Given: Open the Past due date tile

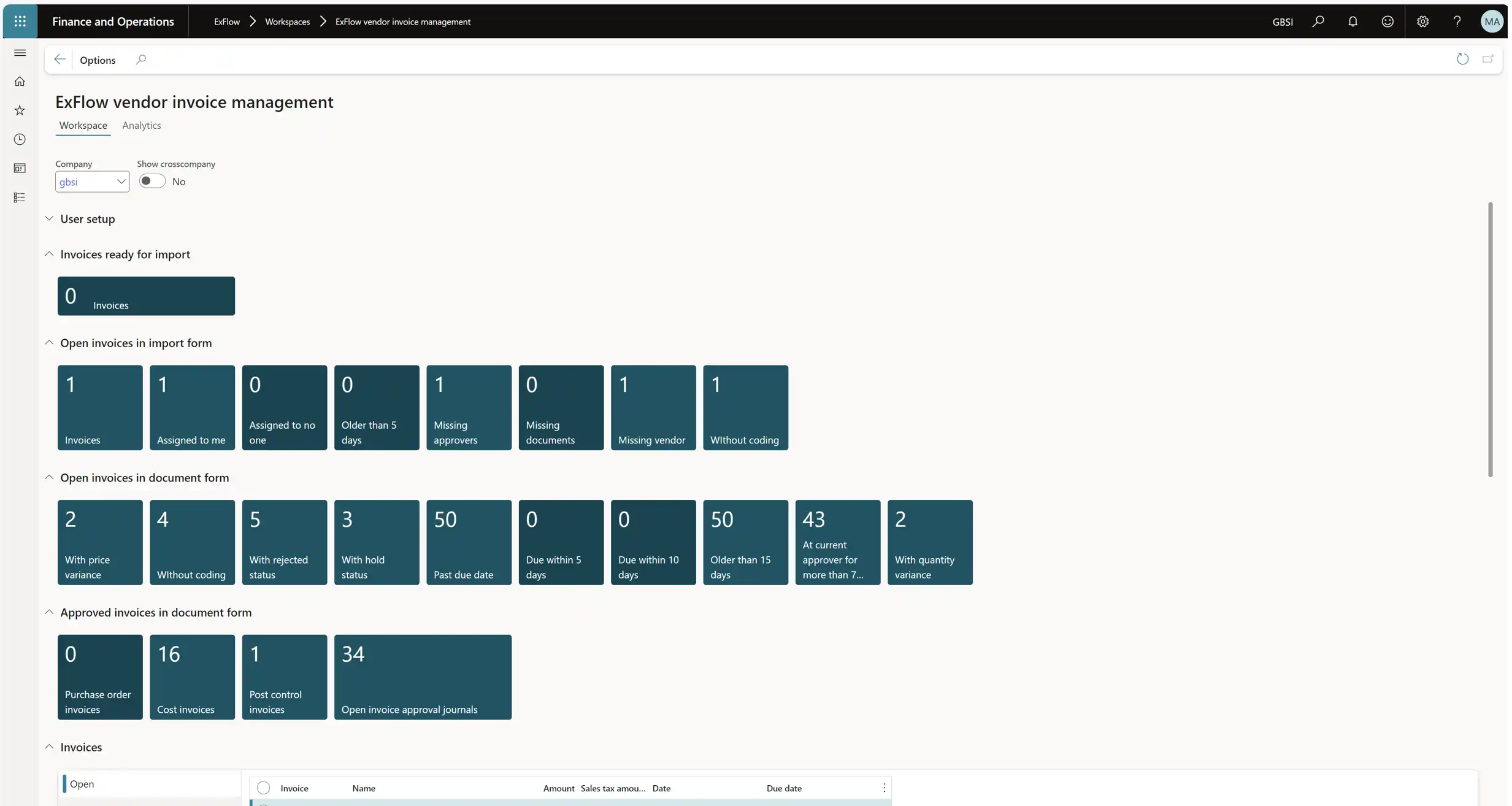Looking at the screenshot, I should [469, 542].
